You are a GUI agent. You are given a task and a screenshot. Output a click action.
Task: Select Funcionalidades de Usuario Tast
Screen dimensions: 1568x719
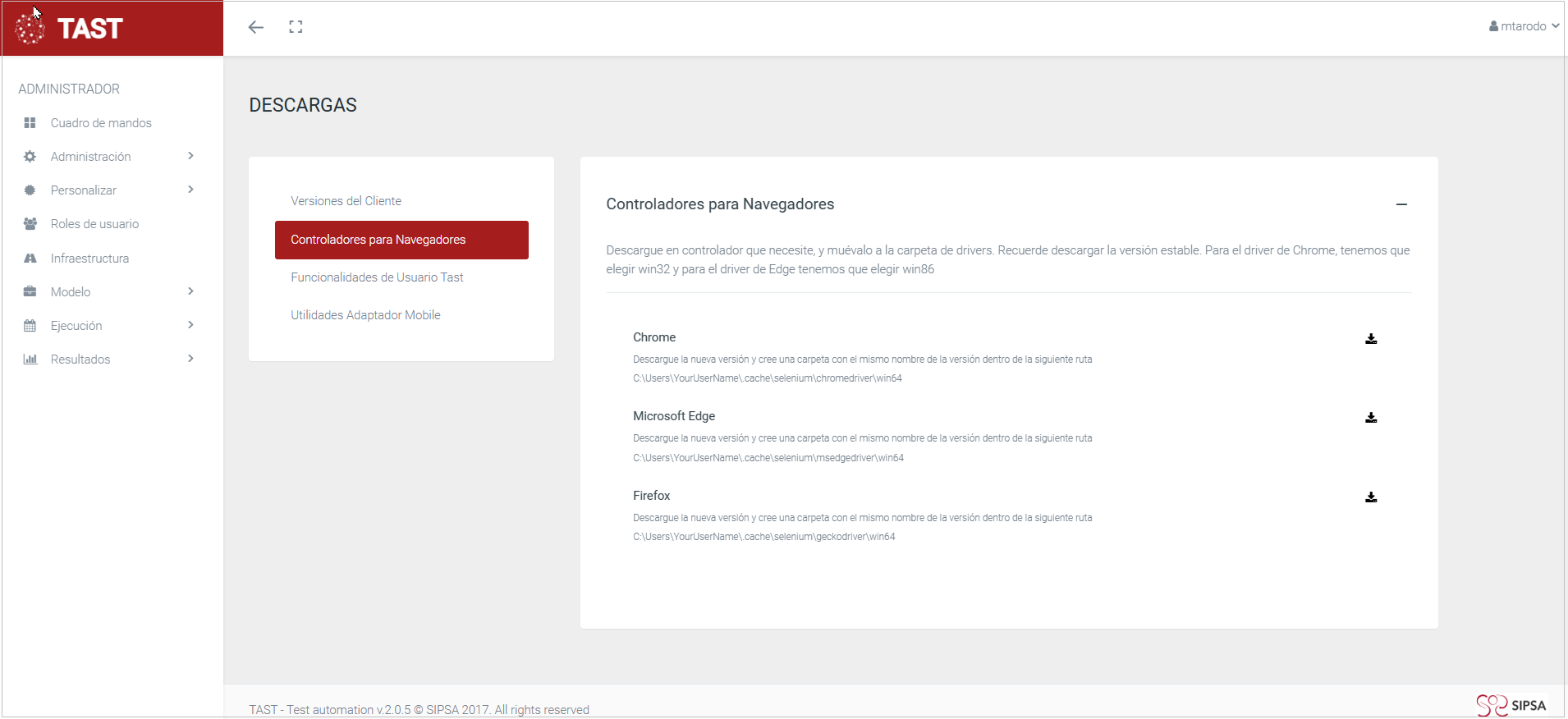(x=377, y=277)
